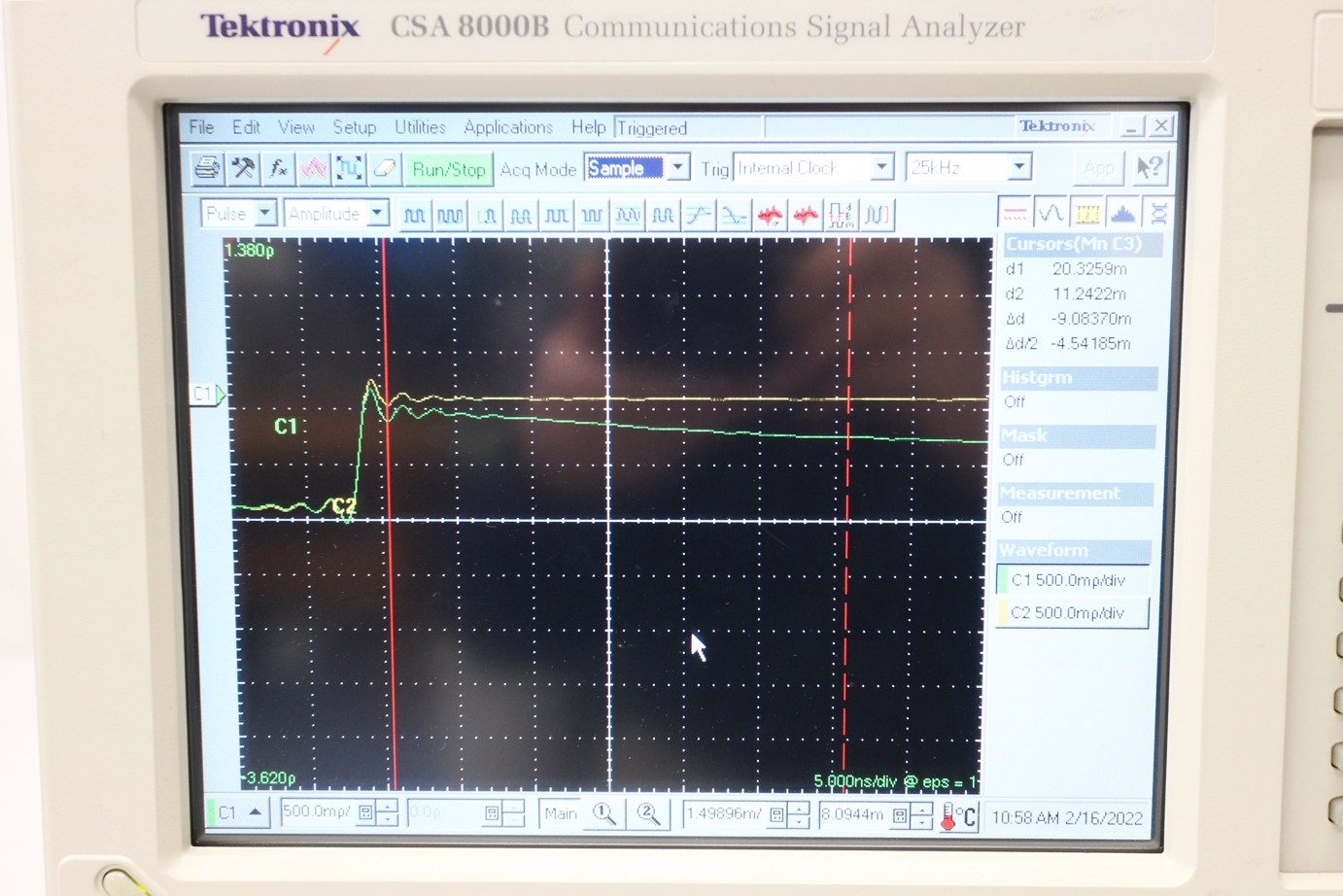The width and height of the screenshot is (1343, 896).
Task: Open the Setup menu
Action: click(354, 127)
